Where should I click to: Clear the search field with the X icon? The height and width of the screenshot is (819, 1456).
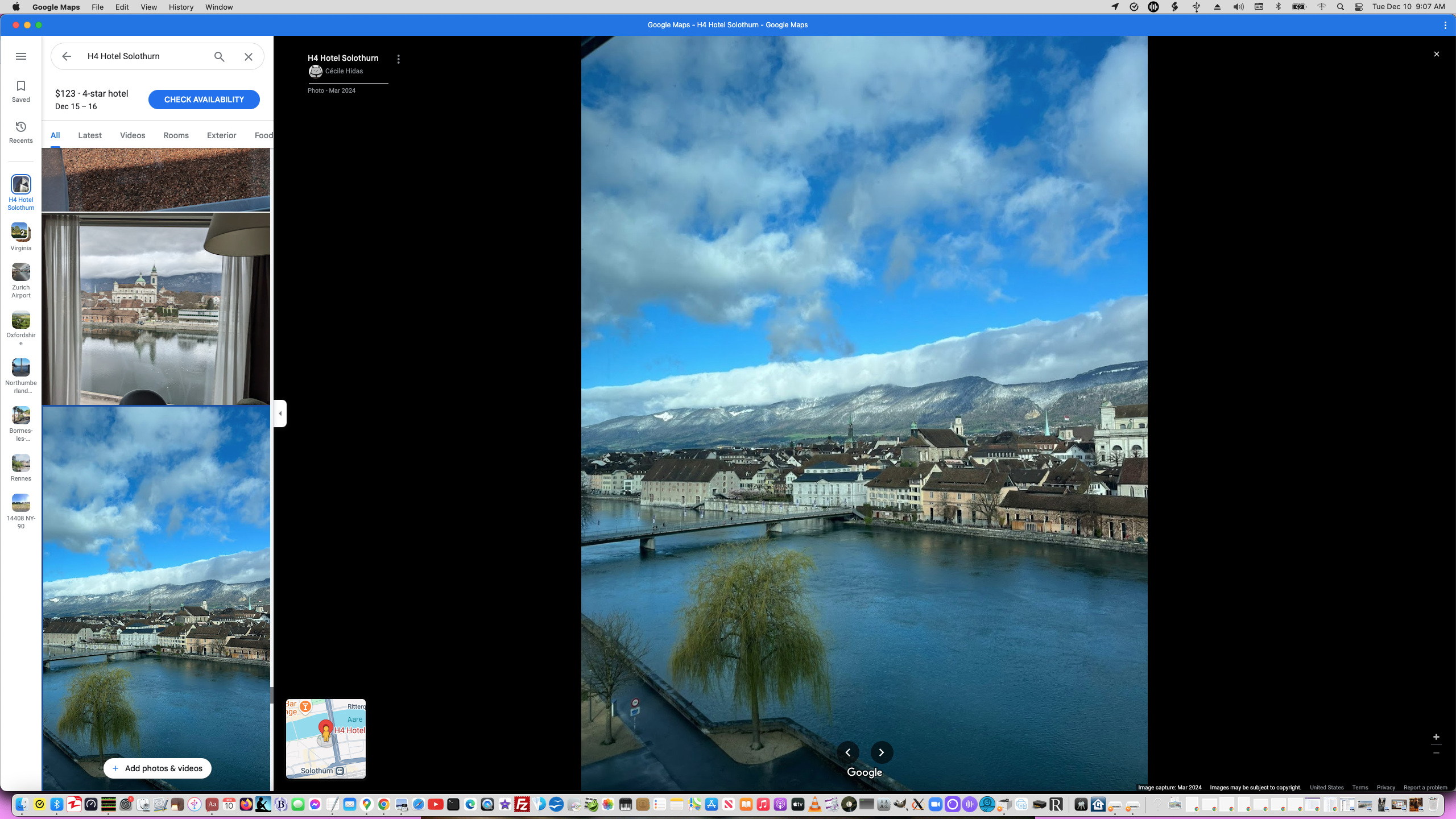248,56
